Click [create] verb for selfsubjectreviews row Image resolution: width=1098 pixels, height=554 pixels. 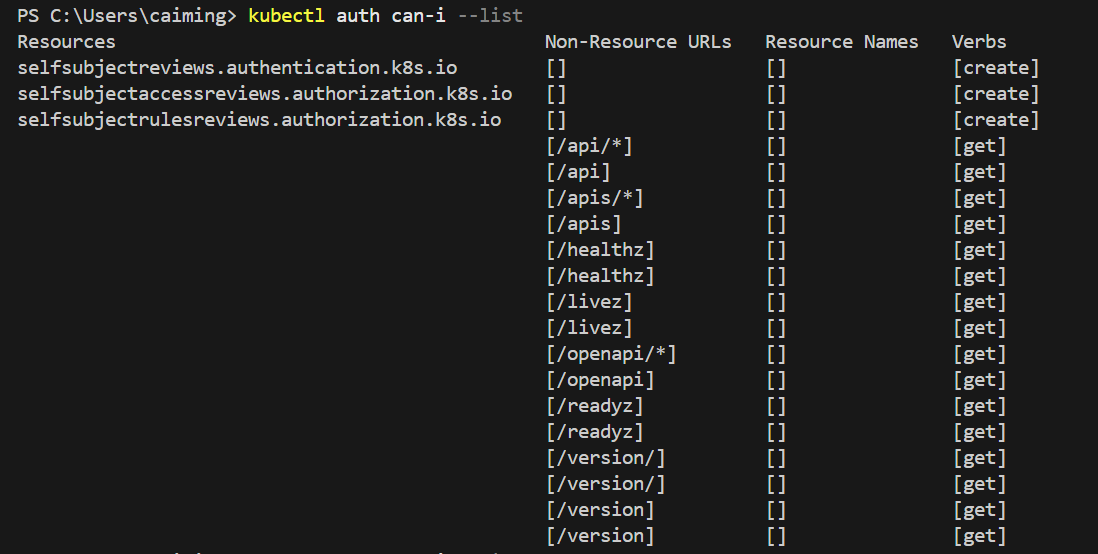[x=996, y=68]
